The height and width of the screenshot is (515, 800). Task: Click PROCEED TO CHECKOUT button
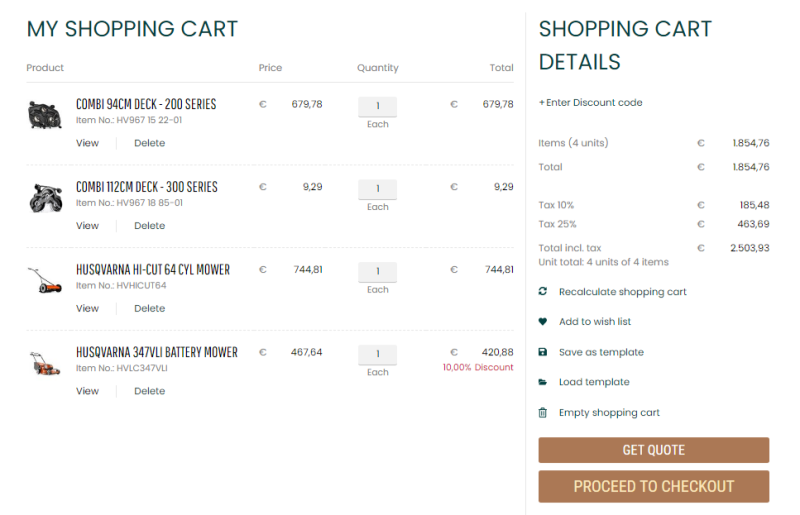tap(654, 486)
